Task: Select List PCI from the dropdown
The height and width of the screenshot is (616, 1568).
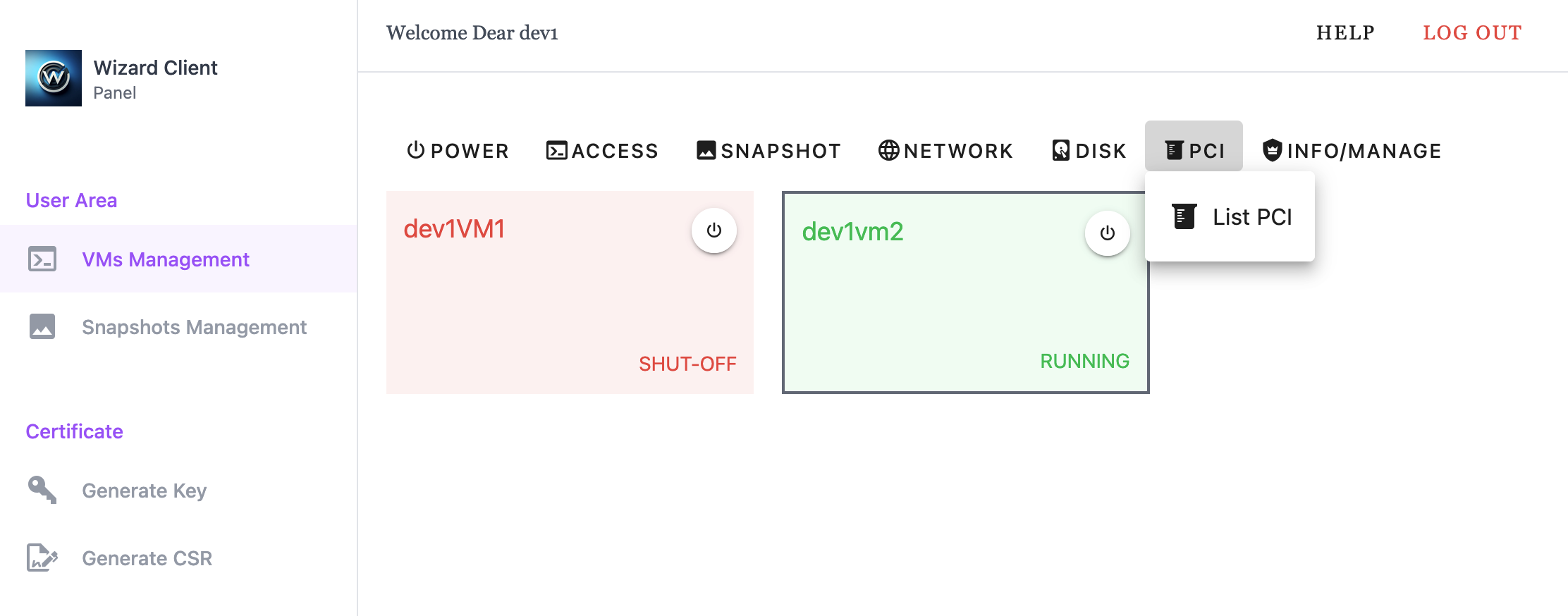Action: coord(1251,217)
